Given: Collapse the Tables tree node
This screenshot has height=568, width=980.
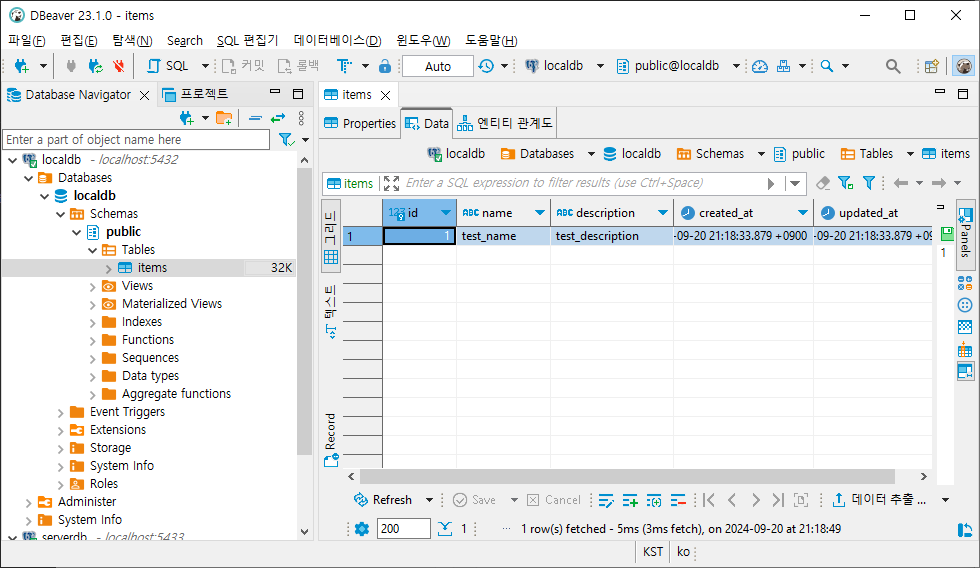Looking at the screenshot, I should click(92, 251).
